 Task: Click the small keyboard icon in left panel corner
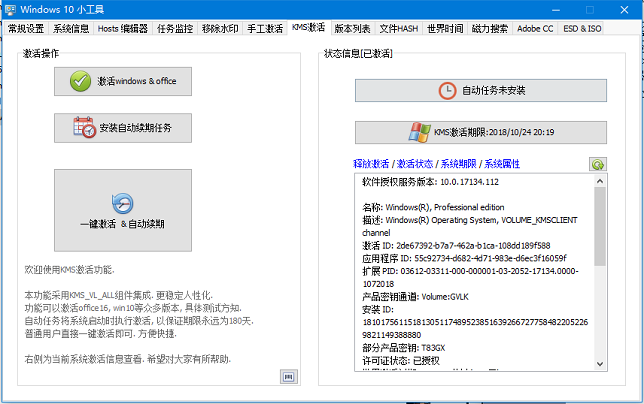(287, 375)
